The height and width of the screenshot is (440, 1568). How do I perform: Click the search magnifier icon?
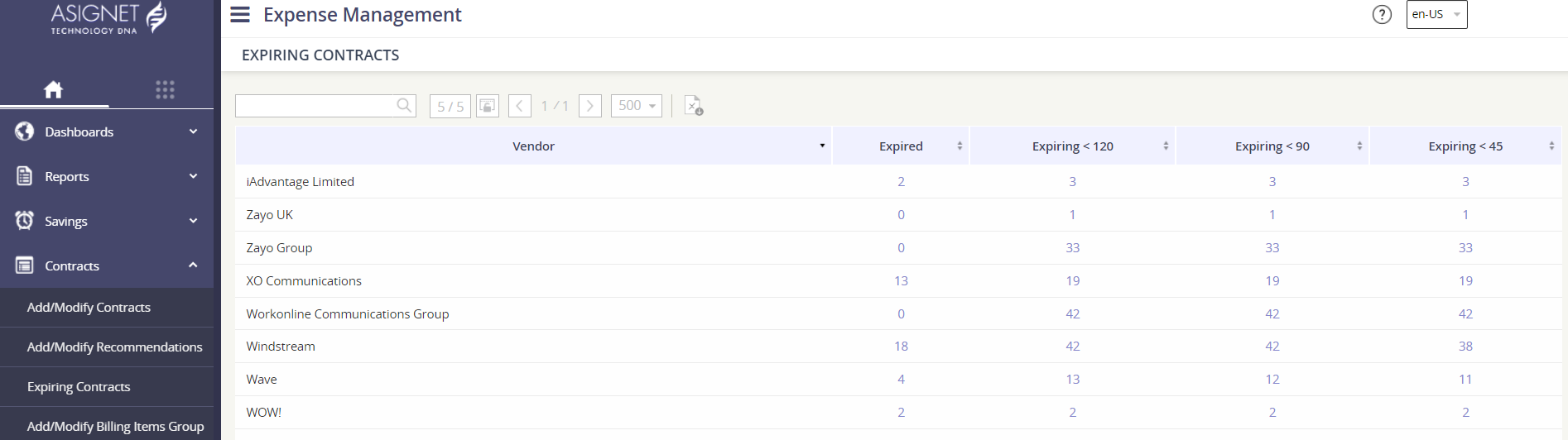coord(404,105)
